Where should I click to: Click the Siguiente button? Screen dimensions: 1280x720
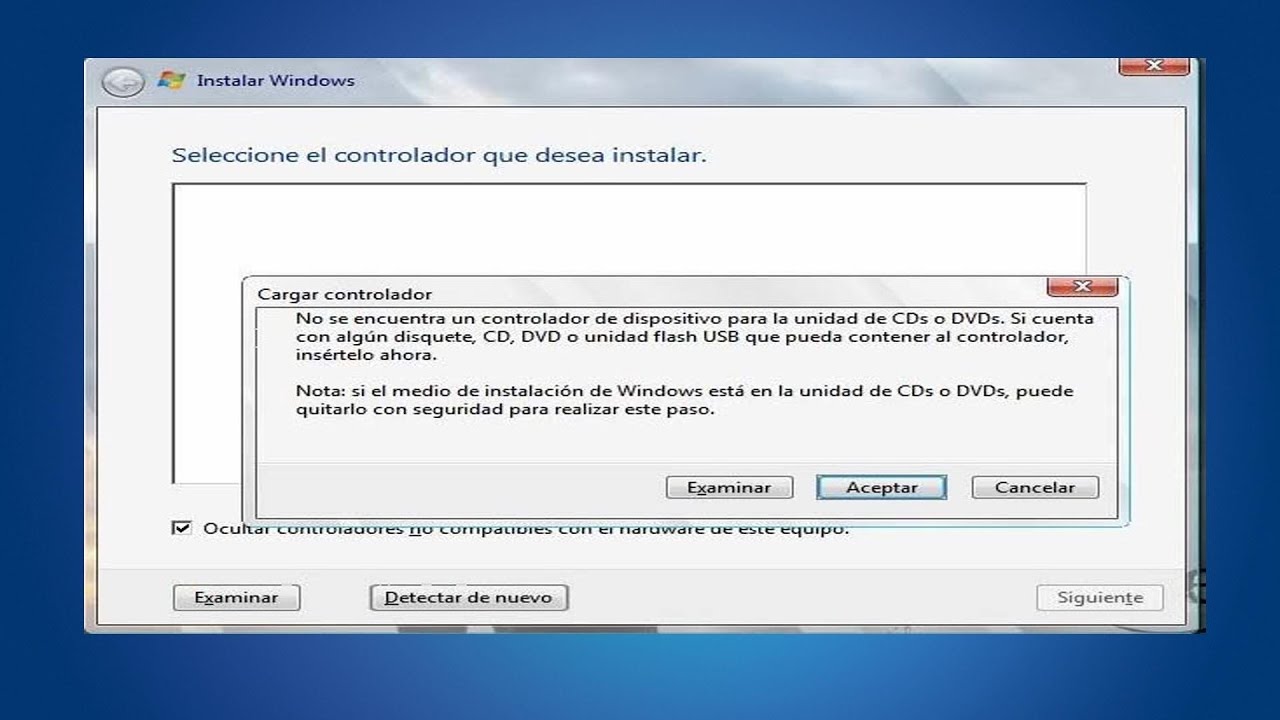click(1100, 598)
